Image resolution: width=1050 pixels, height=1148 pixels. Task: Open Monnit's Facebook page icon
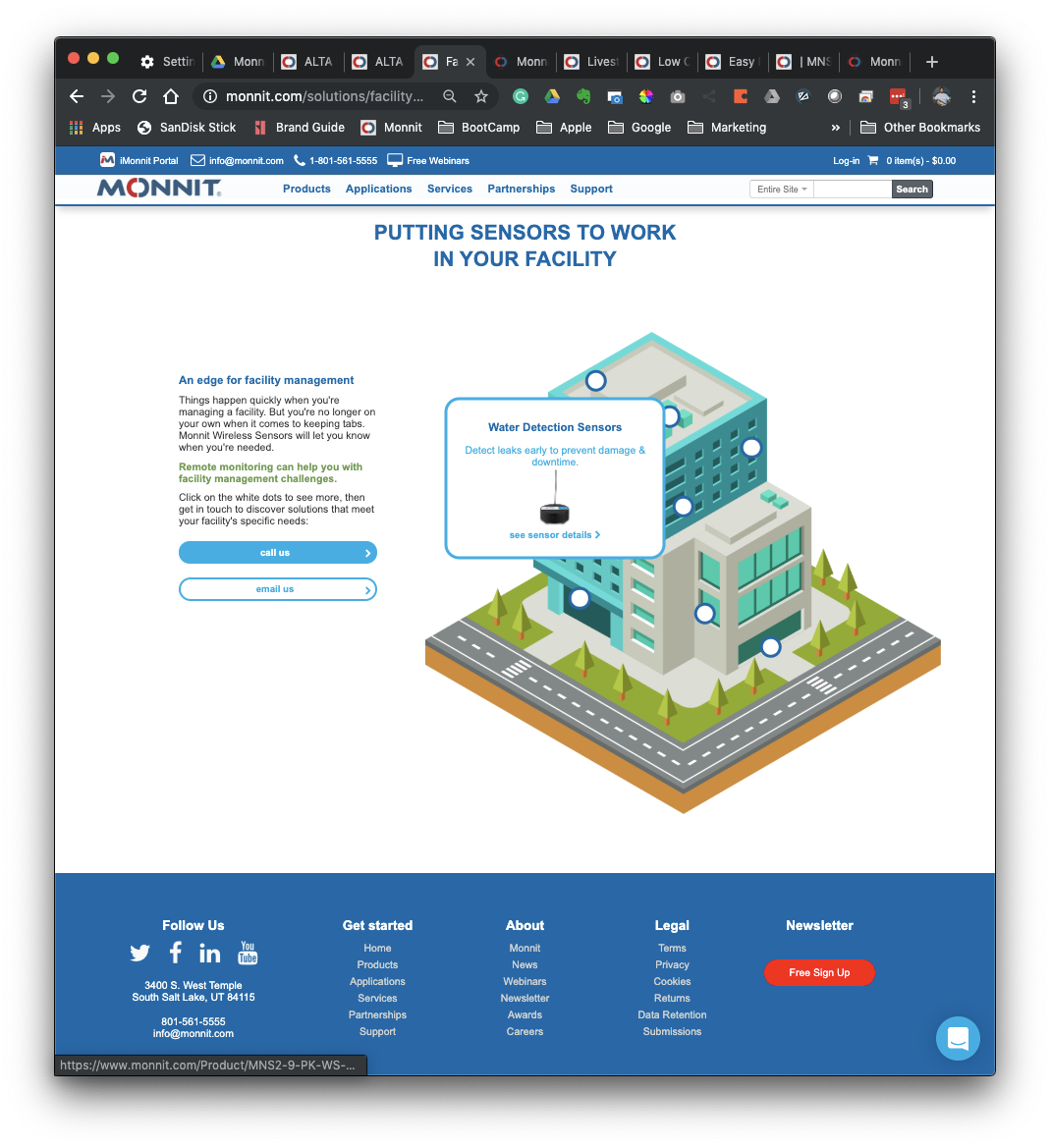pyautogui.click(x=175, y=953)
